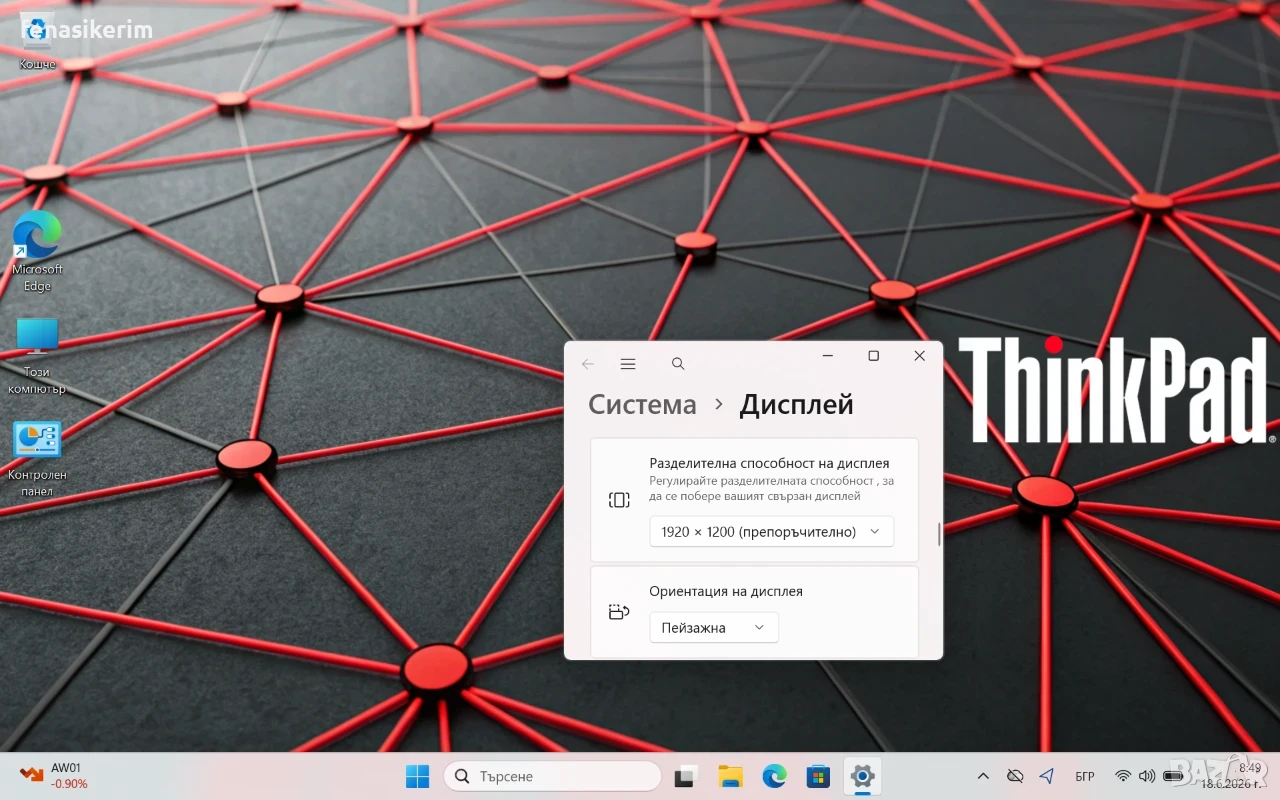Open the volume speaker tray icon
The image size is (1280, 800).
[1147, 776]
